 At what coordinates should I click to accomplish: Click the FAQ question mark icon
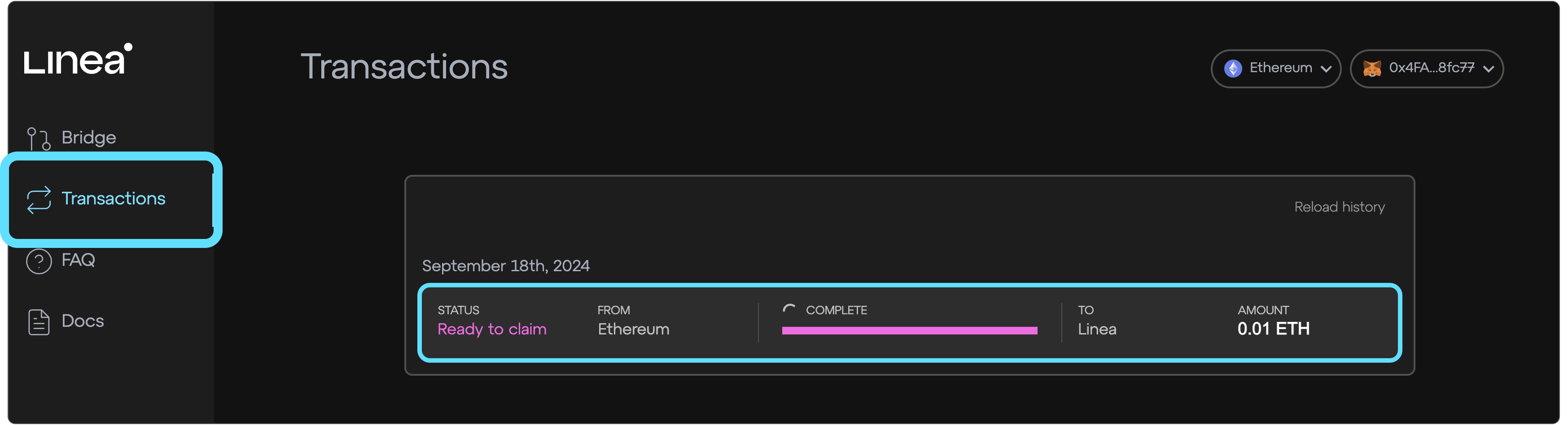click(x=38, y=261)
